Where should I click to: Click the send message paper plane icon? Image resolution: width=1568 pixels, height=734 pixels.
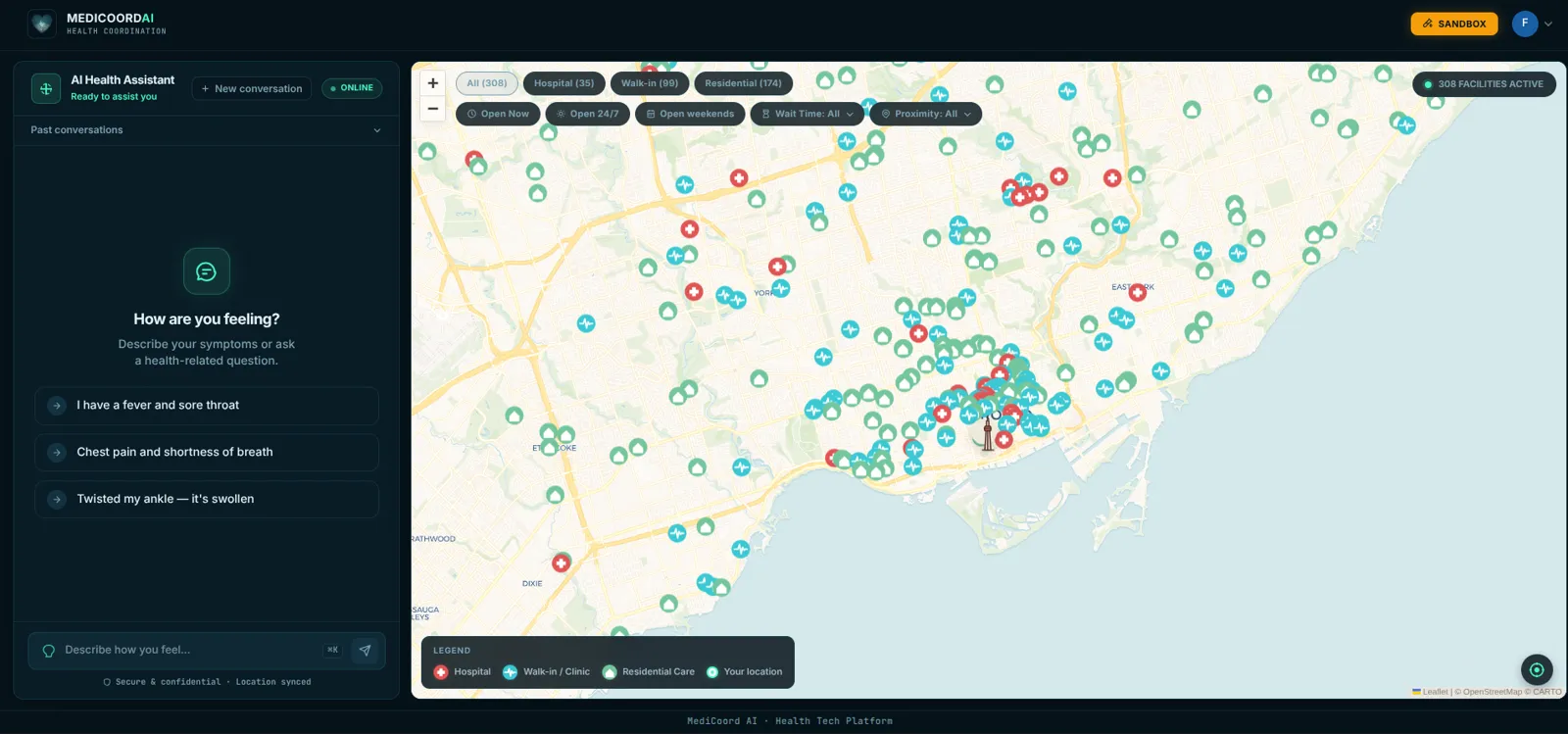tap(365, 650)
